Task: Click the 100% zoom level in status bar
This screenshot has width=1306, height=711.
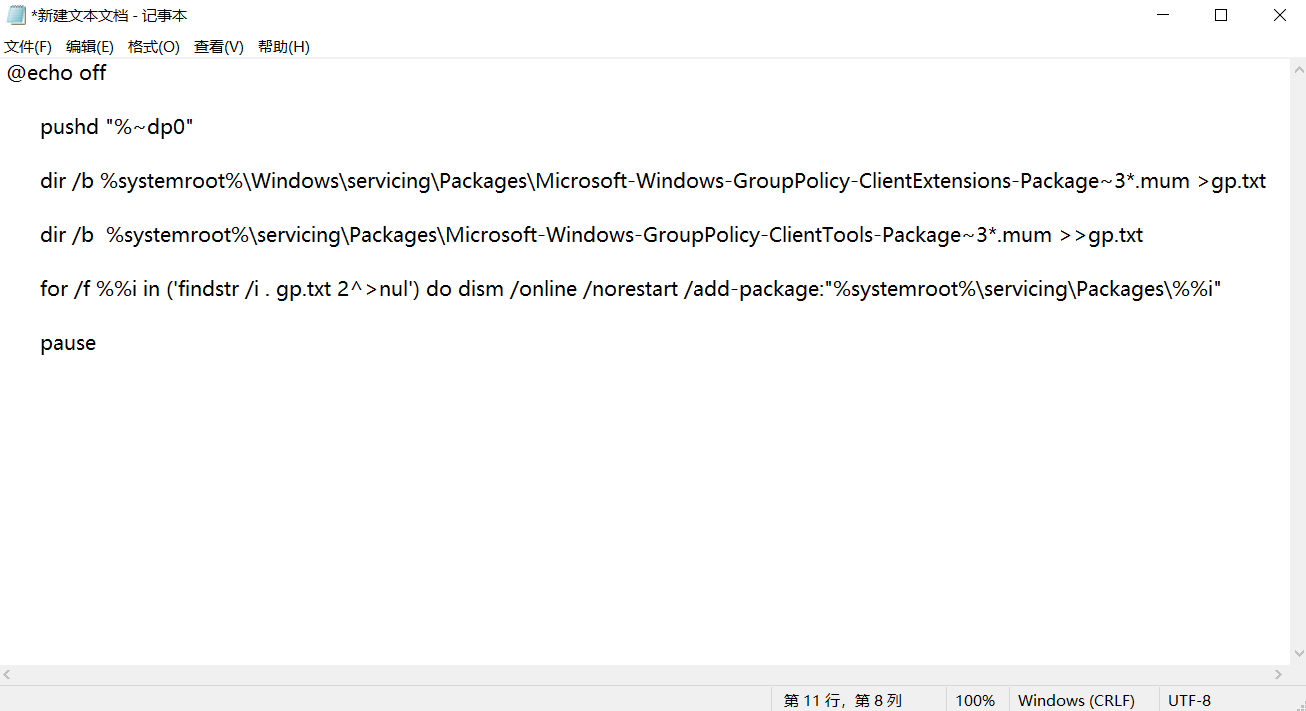Action: click(974, 700)
